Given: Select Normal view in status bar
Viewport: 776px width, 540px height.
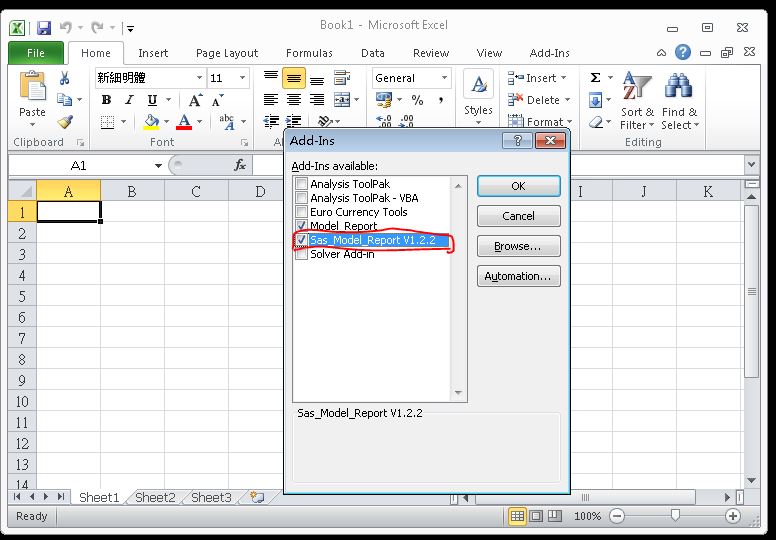Looking at the screenshot, I should coord(517,516).
